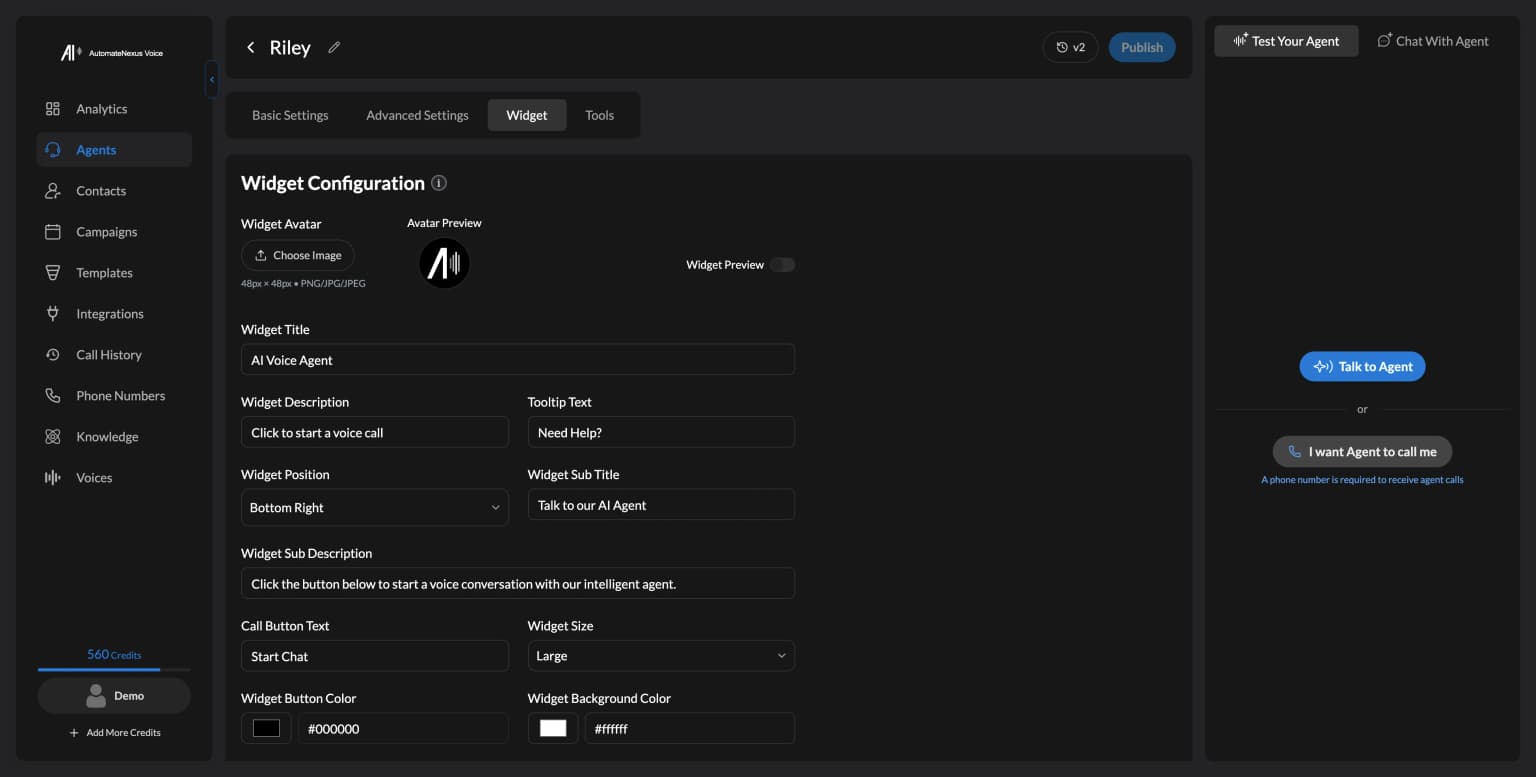Open the Widget Position dropdown
Viewport: 1536px width, 777px height.
375,507
